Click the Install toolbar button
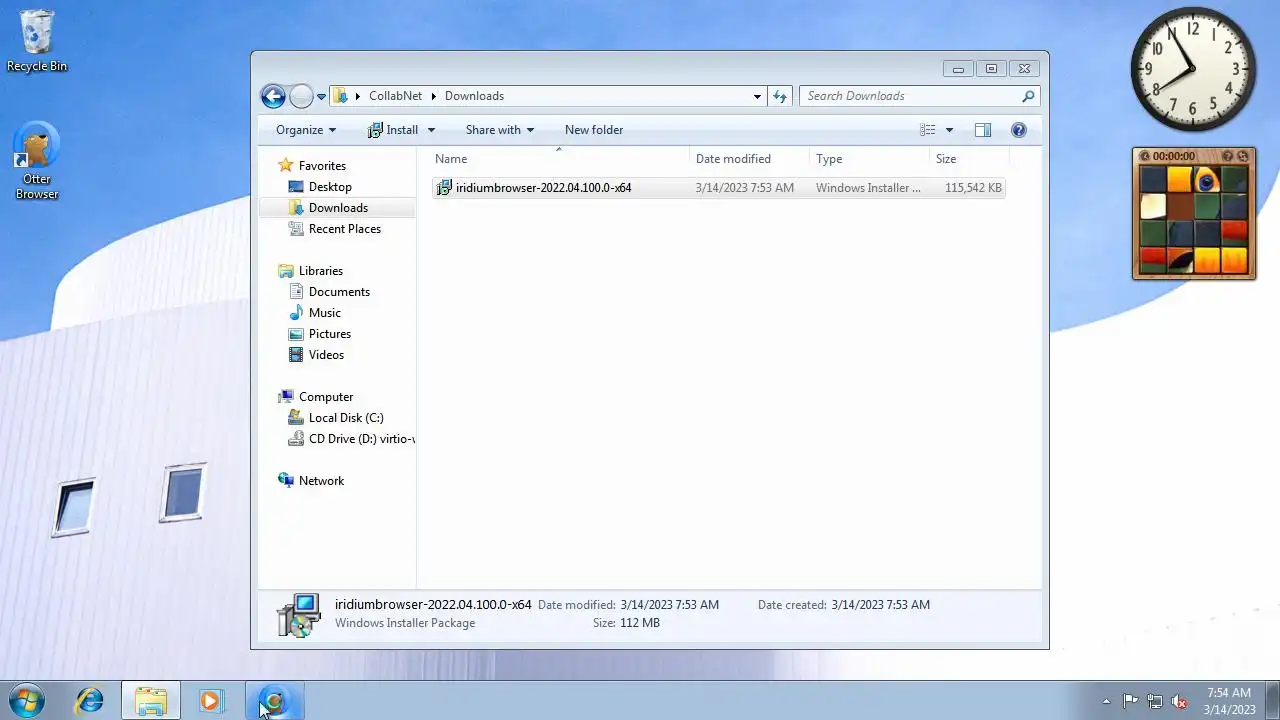The height and width of the screenshot is (720, 1280). point(393,130)
